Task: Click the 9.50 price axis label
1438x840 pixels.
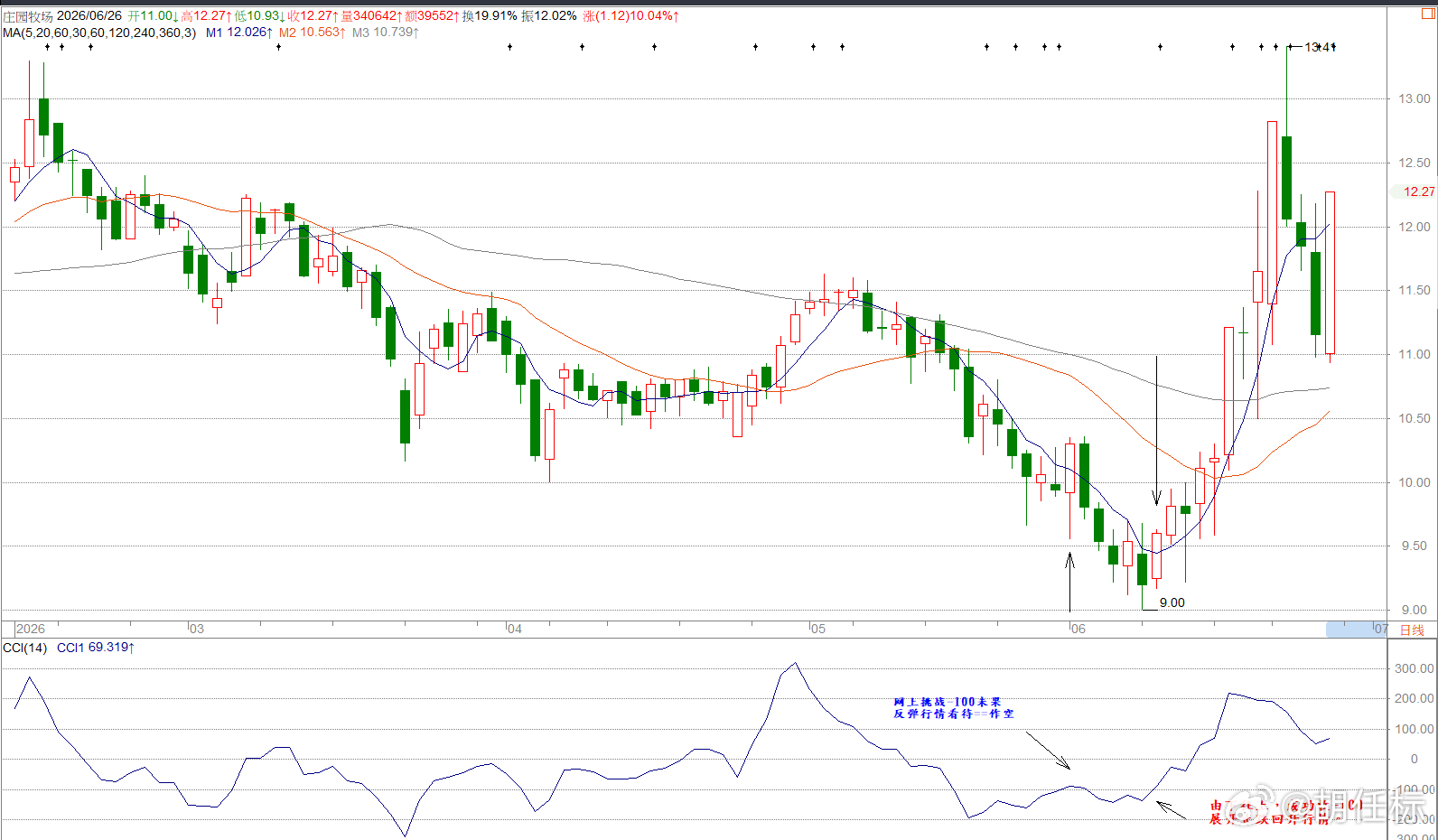Action: [x=1415, y=546]
